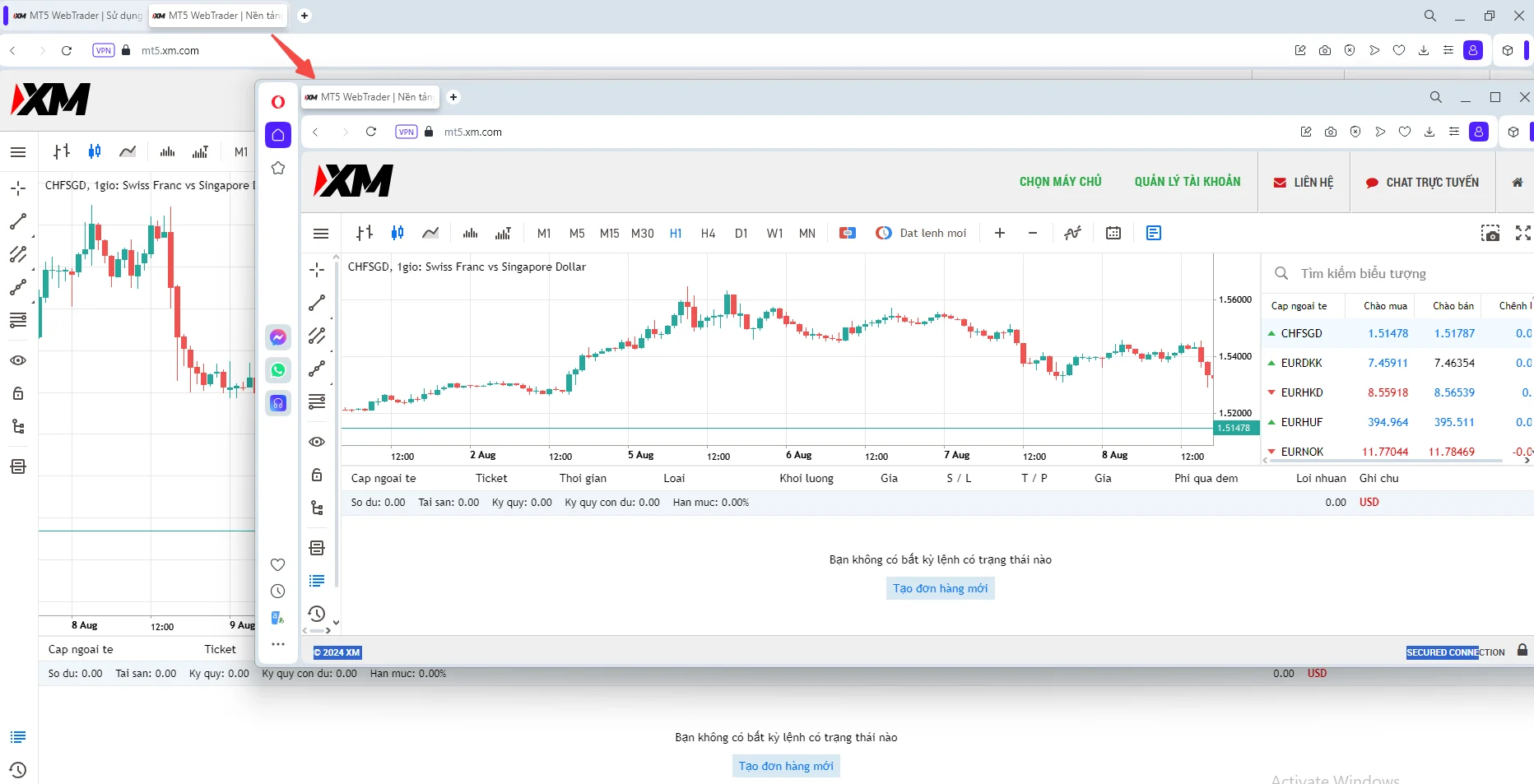Open LIÊN HỆ contact menu
Viewport: 1534px width, 784px height.
point(1304,183)
